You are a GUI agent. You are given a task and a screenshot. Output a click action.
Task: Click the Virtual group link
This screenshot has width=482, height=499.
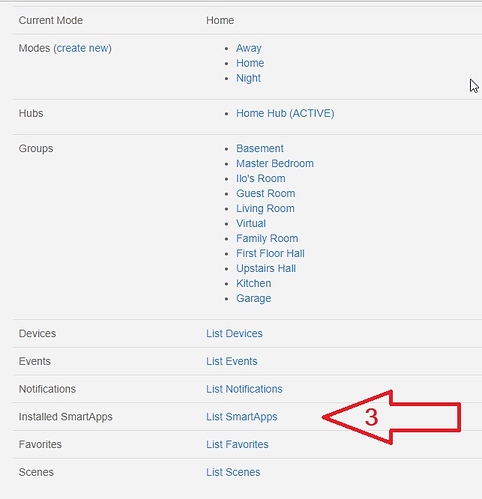(x=251, y=223)
